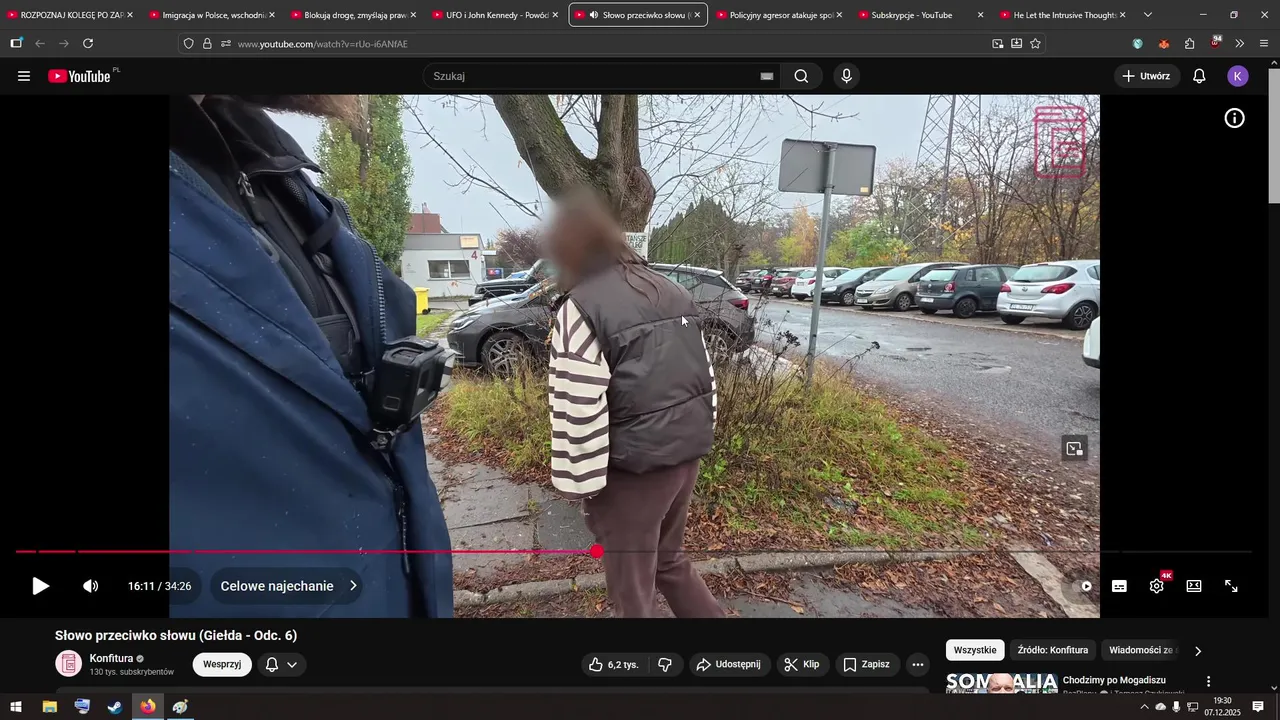Screen dimensions: 1280x720
Task: Open File Explorer from taskbar
Action: [49, 707]
